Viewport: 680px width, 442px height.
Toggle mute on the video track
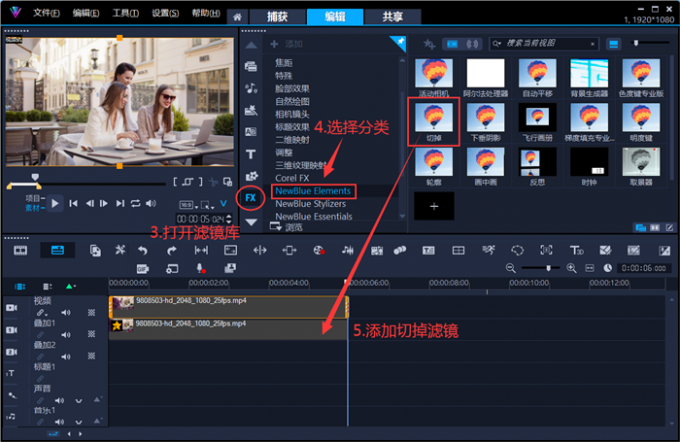pos(66,313)
